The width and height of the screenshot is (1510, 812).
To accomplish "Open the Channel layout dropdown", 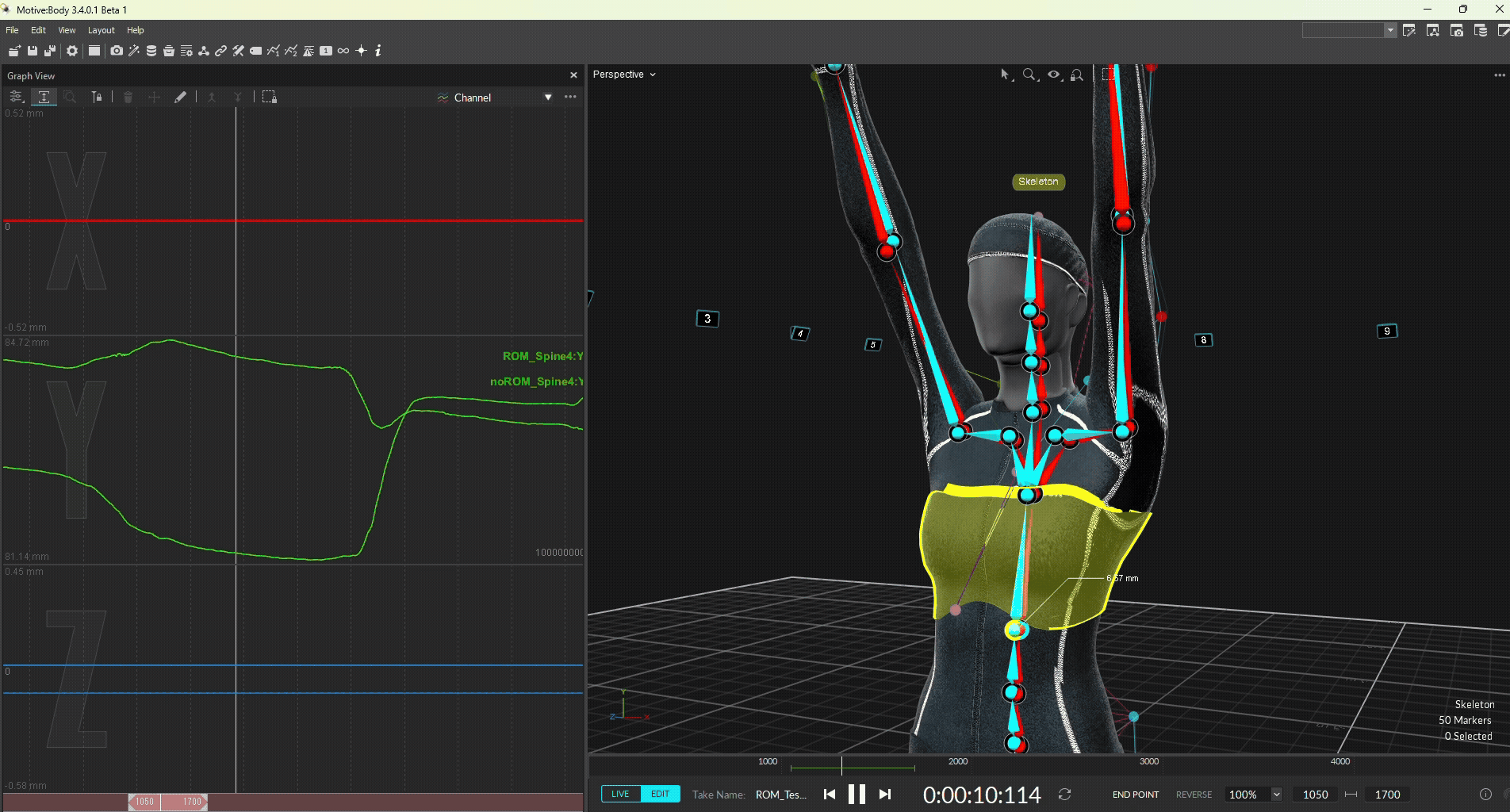I will 547,98.
